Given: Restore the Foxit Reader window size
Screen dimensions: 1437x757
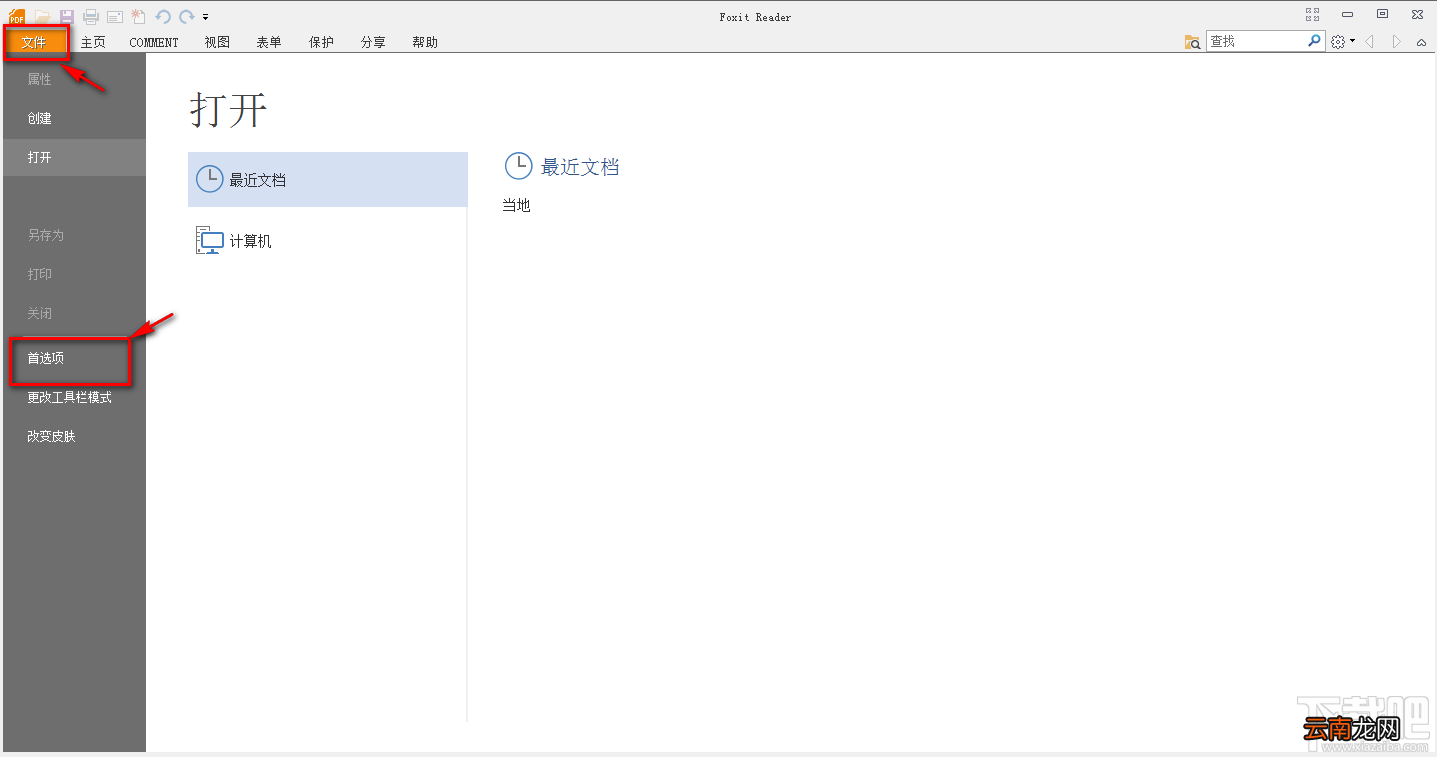Looking at the screenshot, I should [x=1382, y=14].
